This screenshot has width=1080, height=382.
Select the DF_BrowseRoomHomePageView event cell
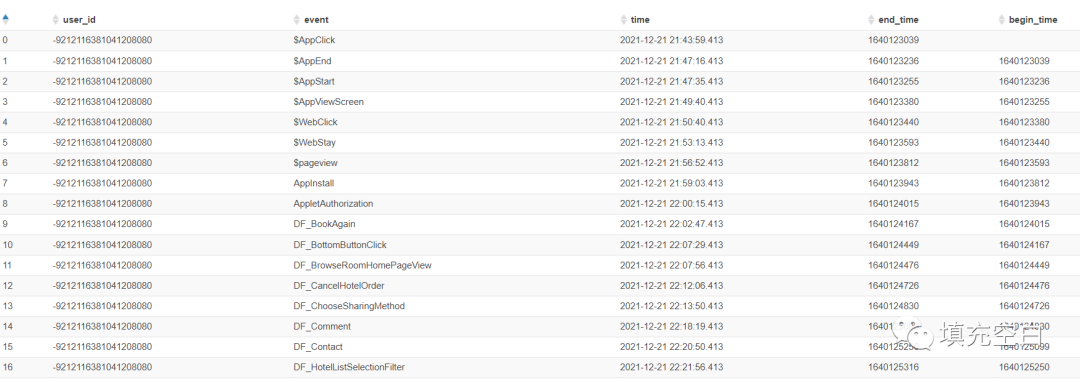[362, 265]
